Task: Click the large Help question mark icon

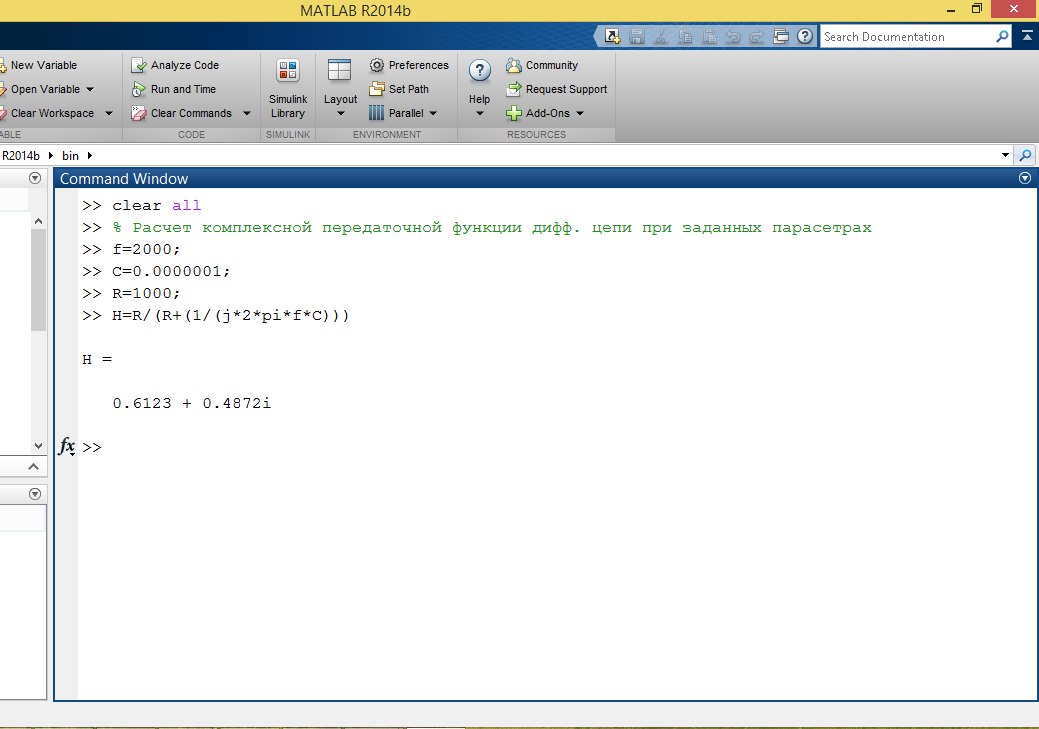Action: coord(480,70)
